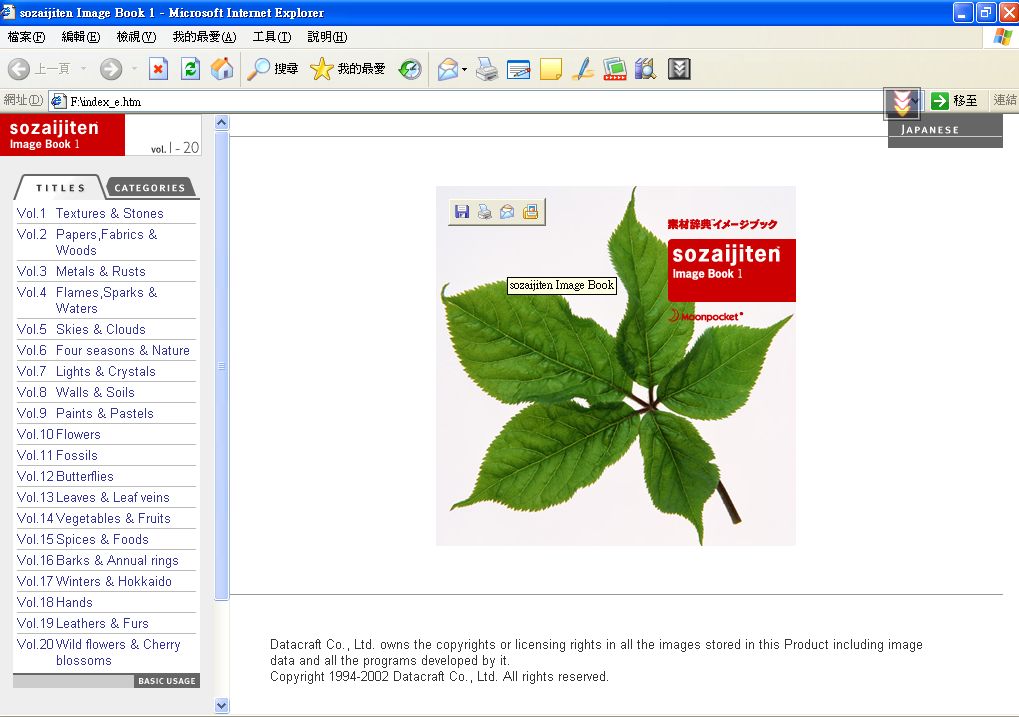Image resolution: width=1019 pixels, height=717 pixels.
Task: Click the print icon on image toolbar
Action: [485, 212]
